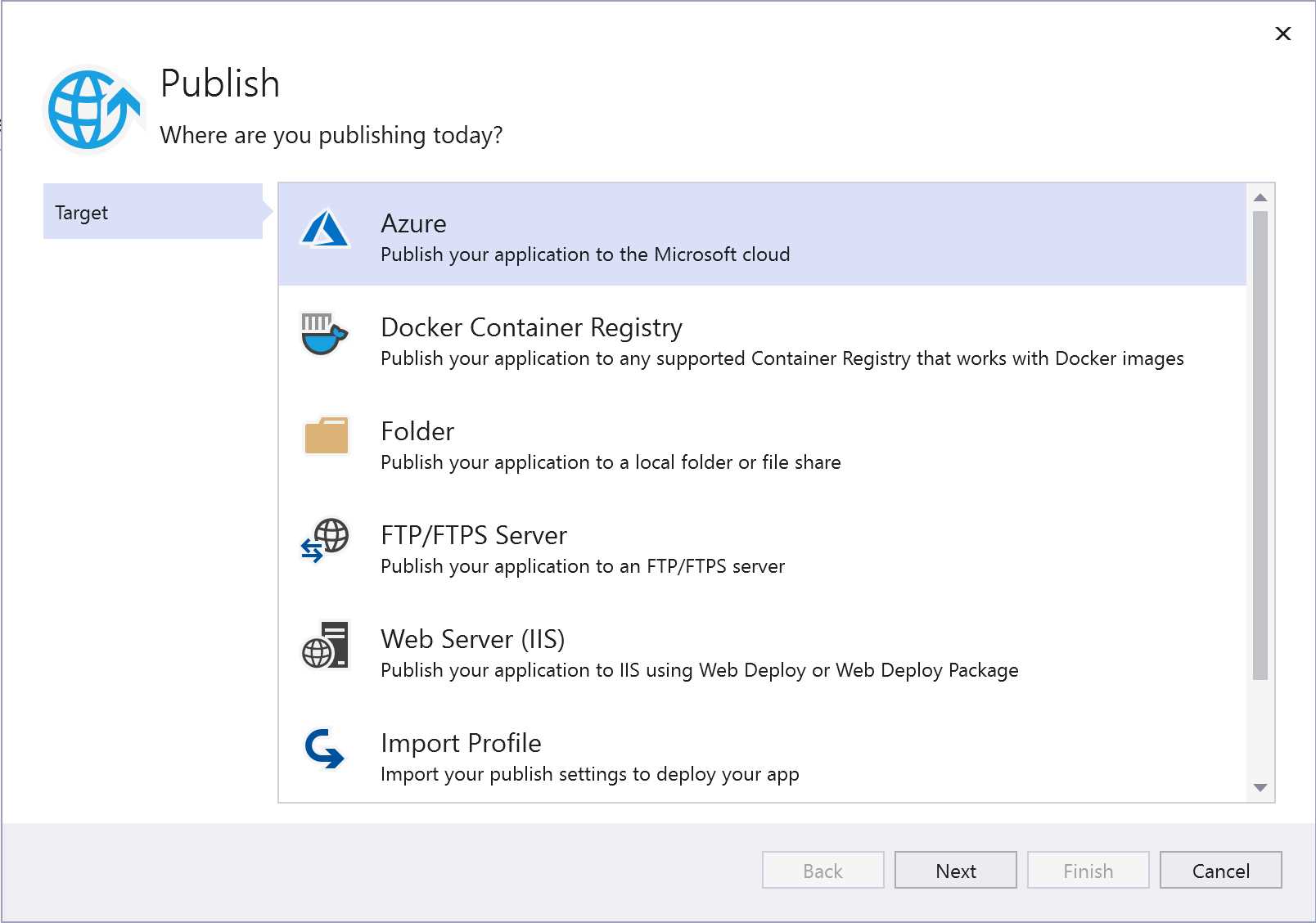Select Folder publish target title

(417, 431)
